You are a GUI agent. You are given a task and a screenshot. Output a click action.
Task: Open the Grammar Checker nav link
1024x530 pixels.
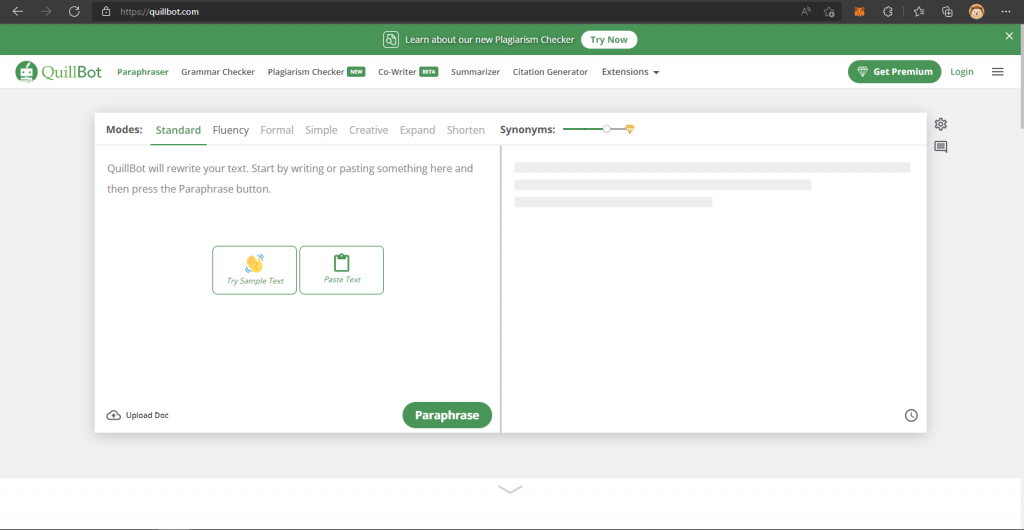tap(218, 72)
